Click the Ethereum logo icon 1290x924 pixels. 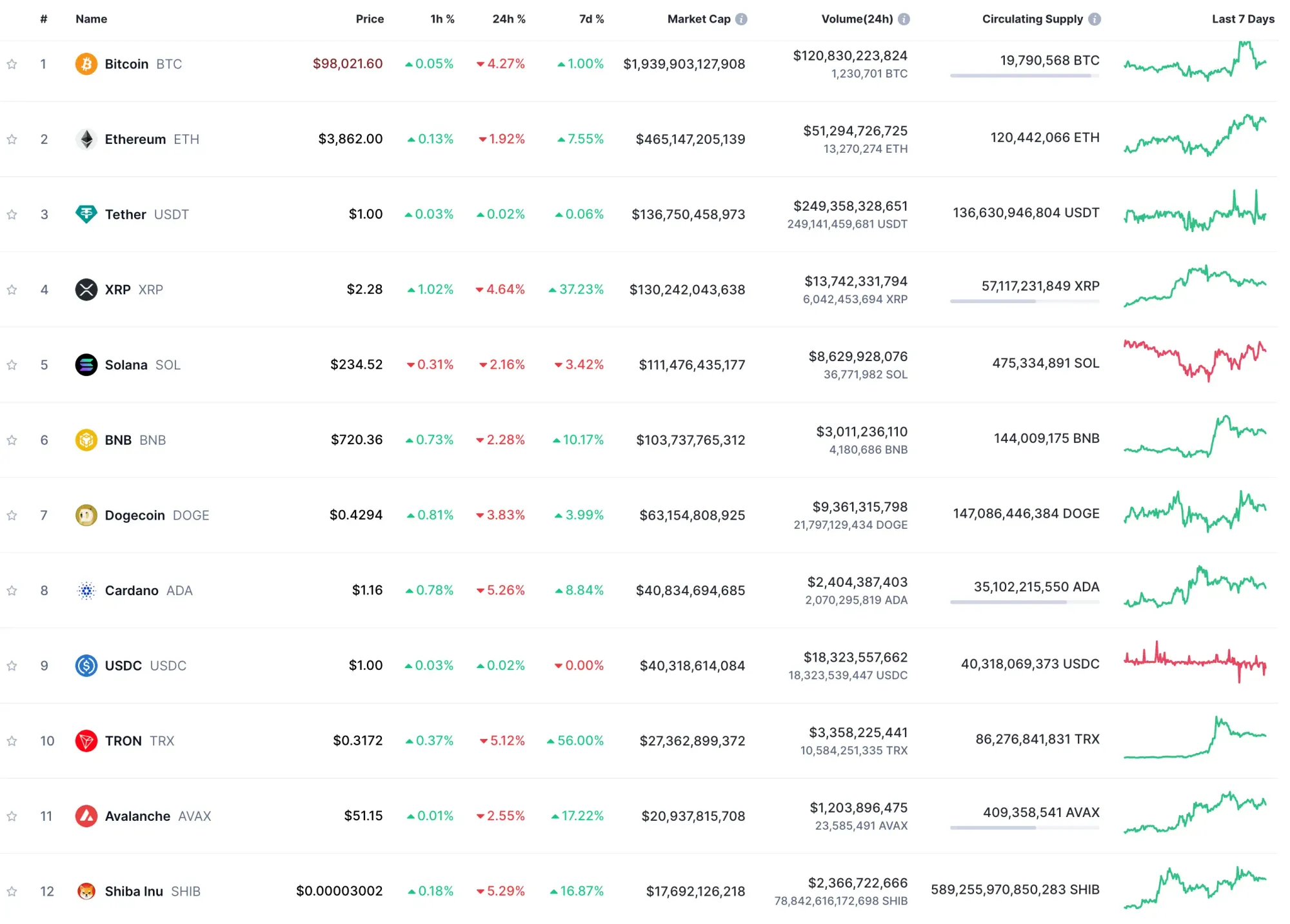pyautogui.click(x=86, y=139)
